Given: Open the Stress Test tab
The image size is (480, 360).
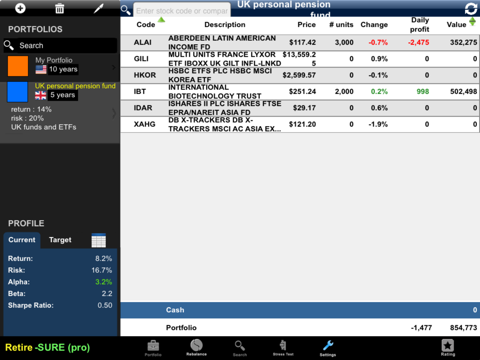Looking at the screenshot, I should click(283, 348).
